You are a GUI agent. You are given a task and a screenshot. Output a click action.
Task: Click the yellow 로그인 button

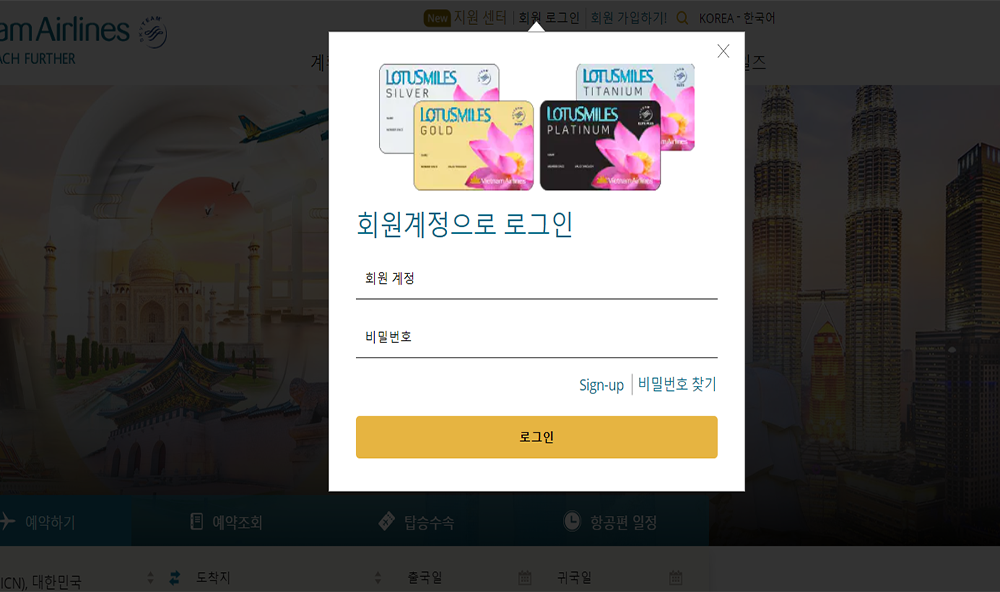point(536,437)
